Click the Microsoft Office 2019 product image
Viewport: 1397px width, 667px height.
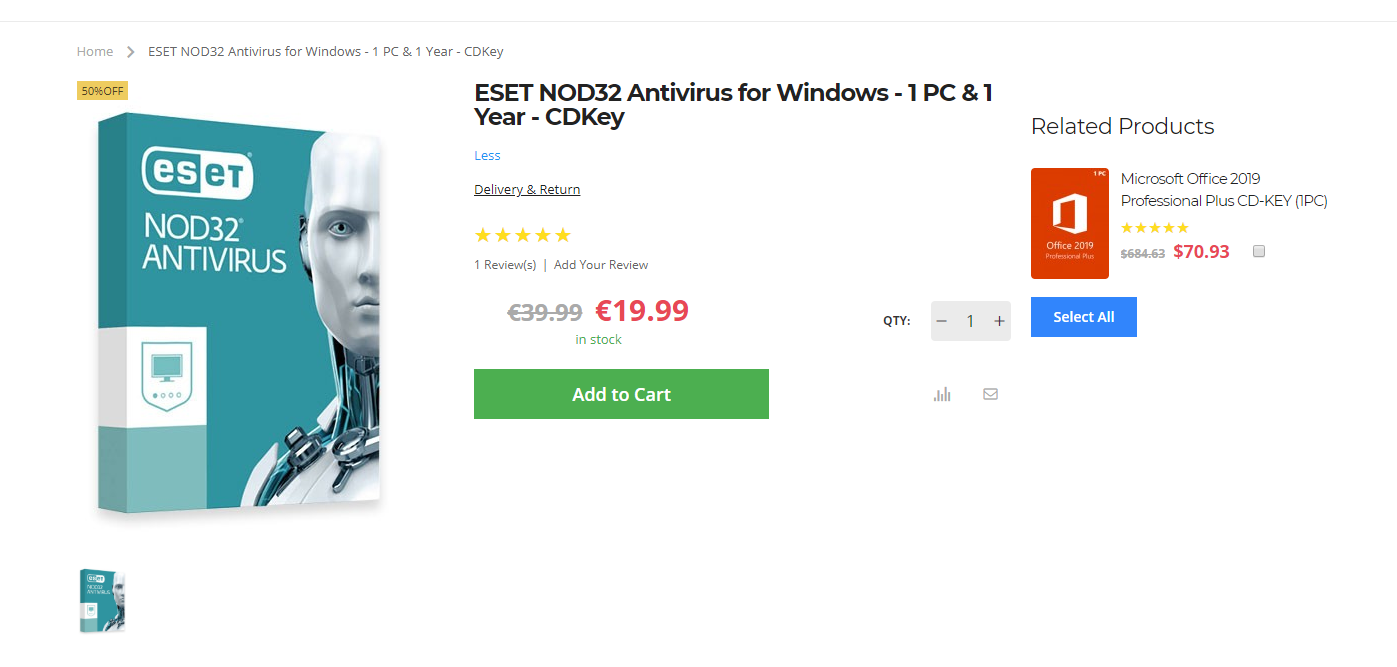pyautogui.click(x=1070, y=223)
